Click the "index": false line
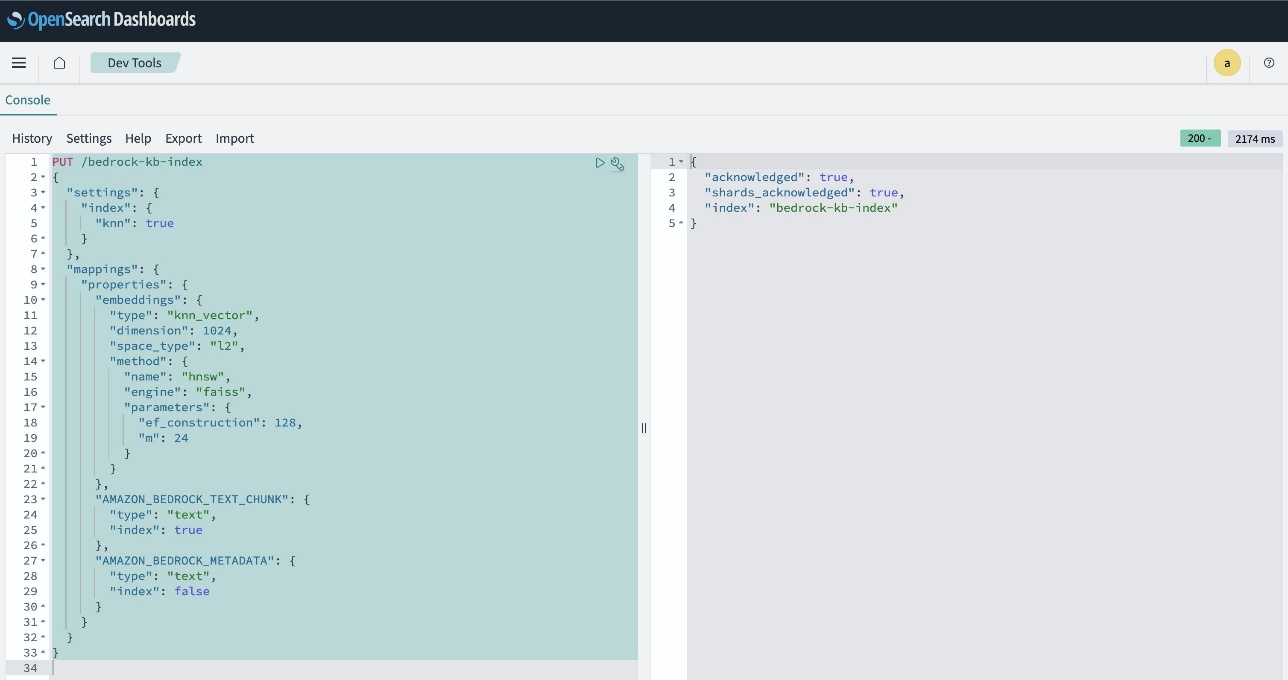The image size is (1288, 680). (160, 591)
